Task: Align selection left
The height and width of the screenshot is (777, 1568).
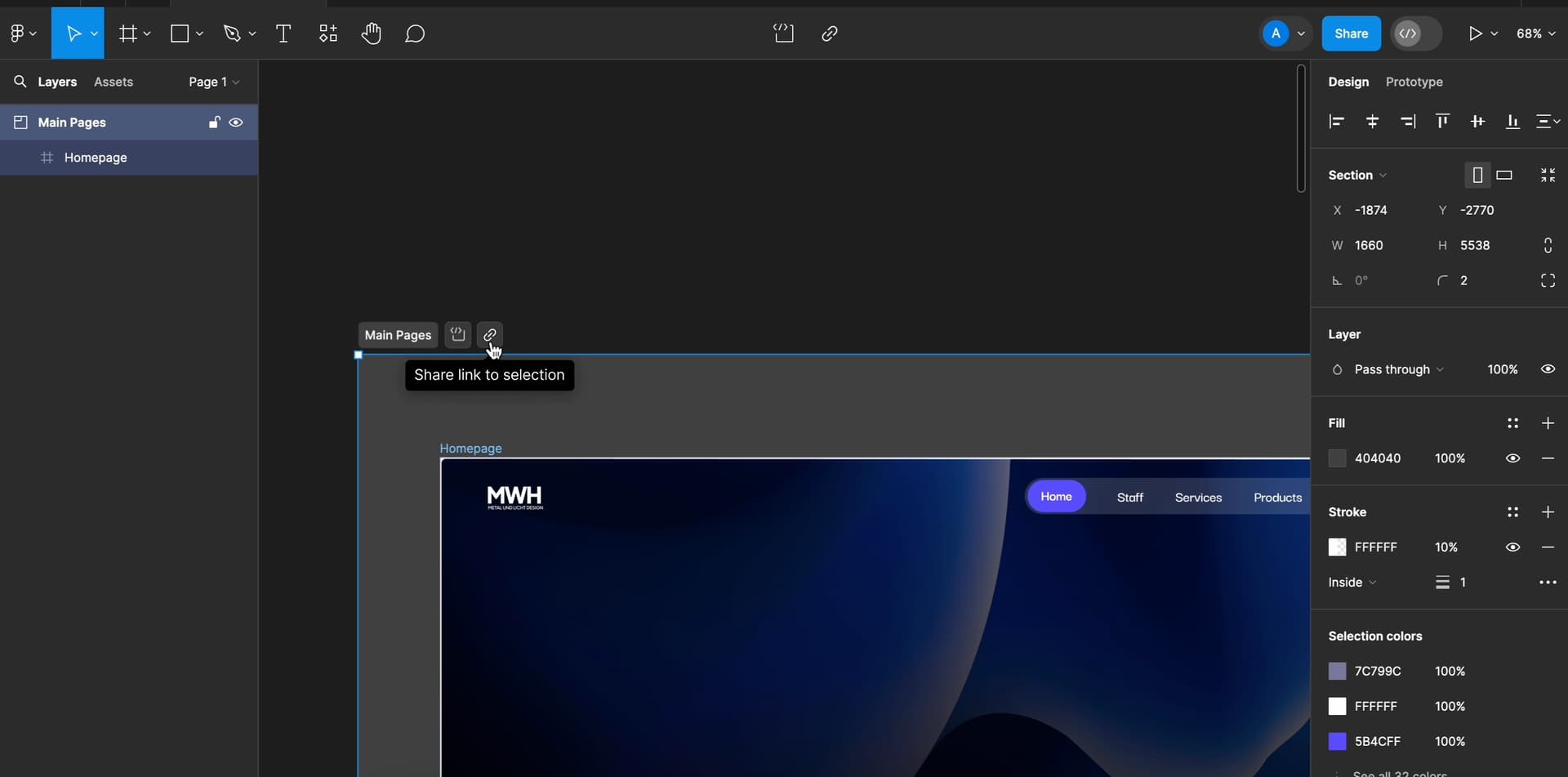Action: pyautogui.click(x=1337, y=122)
